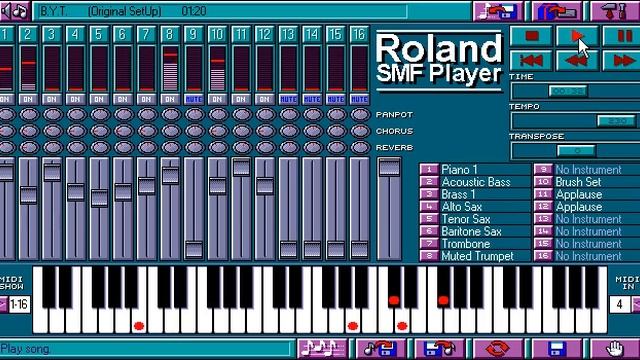Select channel 7 number button

[x=146, y=34]
